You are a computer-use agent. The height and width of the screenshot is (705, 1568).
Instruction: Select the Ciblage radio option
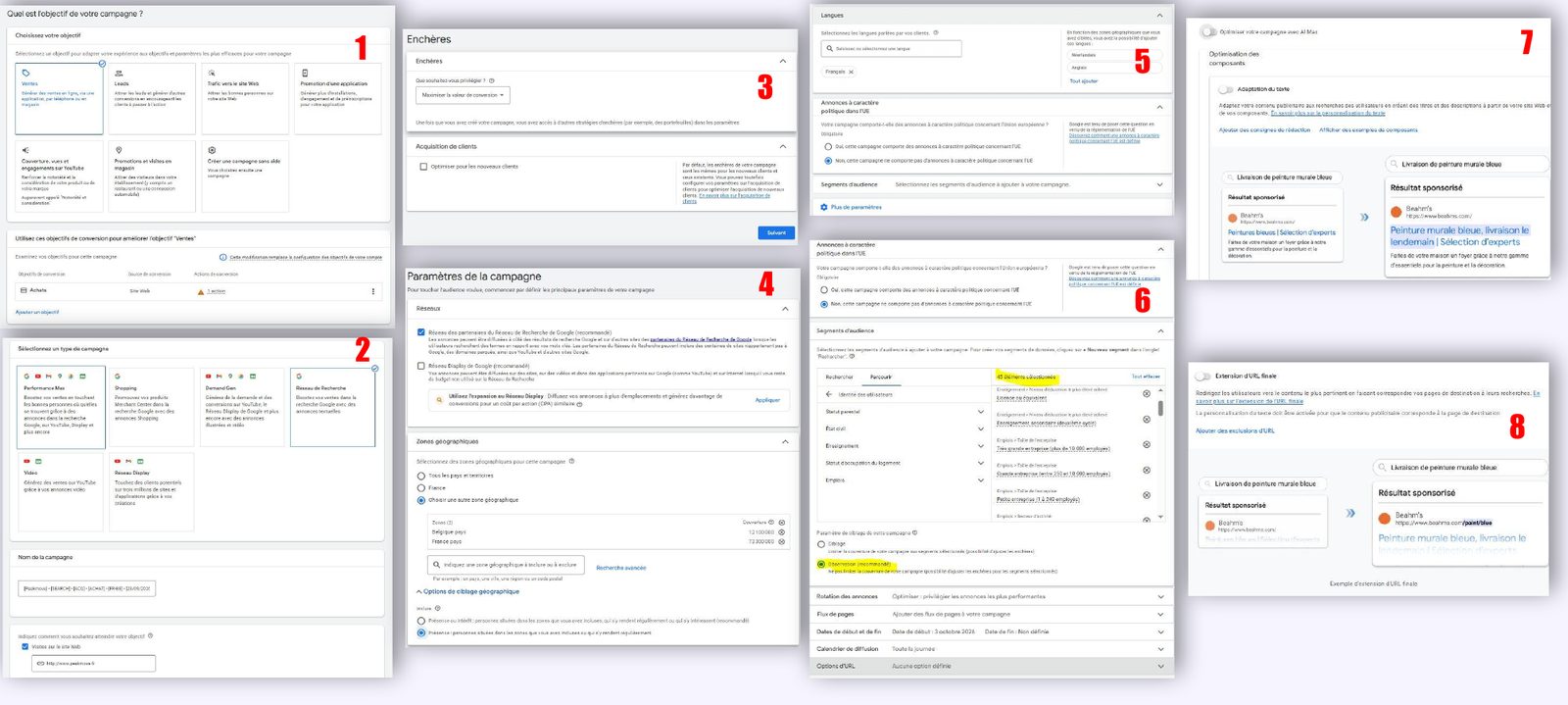(x=821, y=544)
